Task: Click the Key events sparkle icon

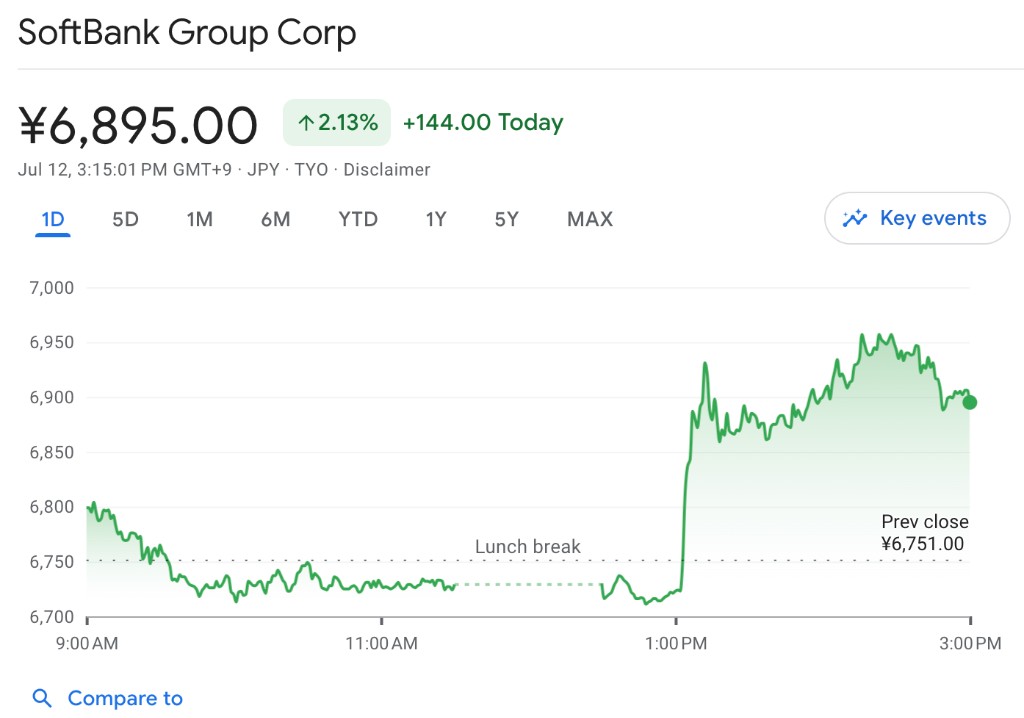Action: point(854,218)
